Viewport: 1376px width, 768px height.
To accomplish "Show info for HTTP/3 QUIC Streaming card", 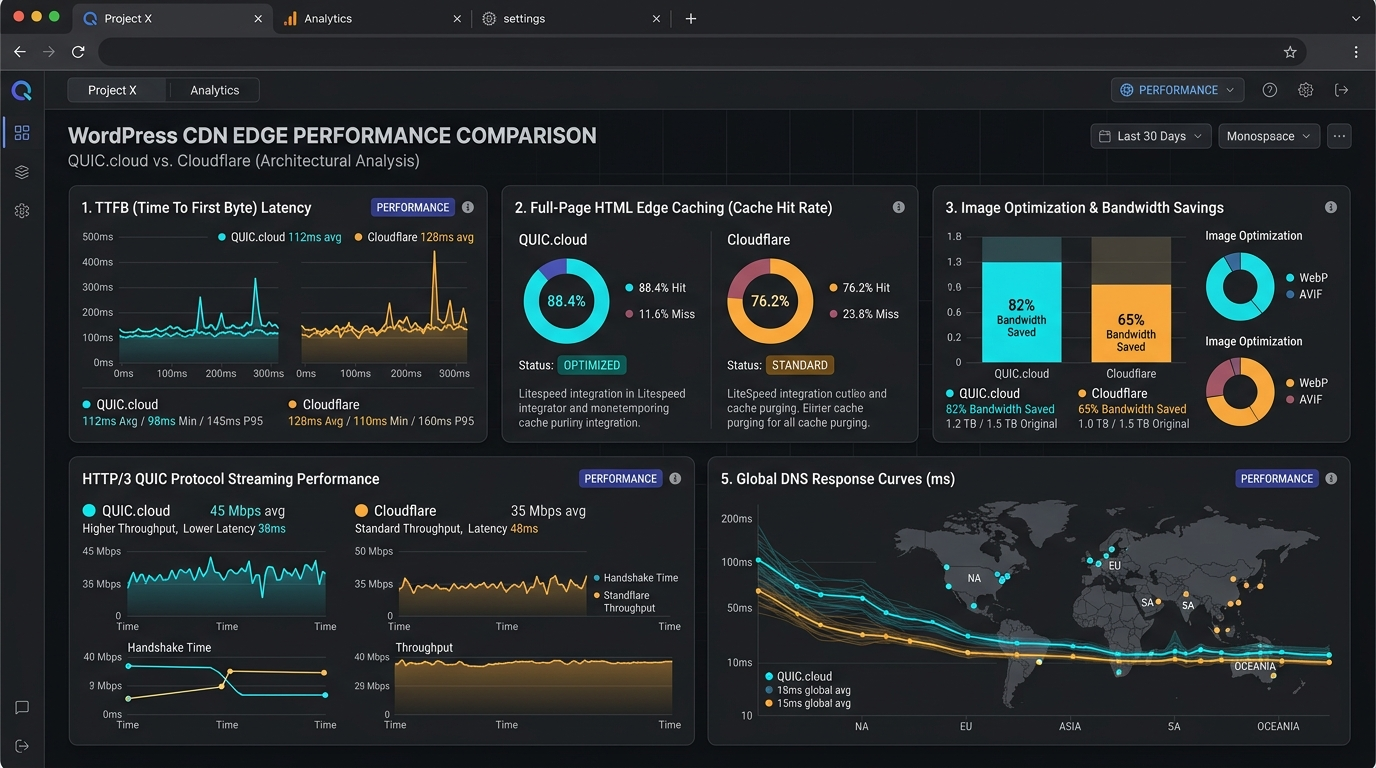I will click(675, 478).
